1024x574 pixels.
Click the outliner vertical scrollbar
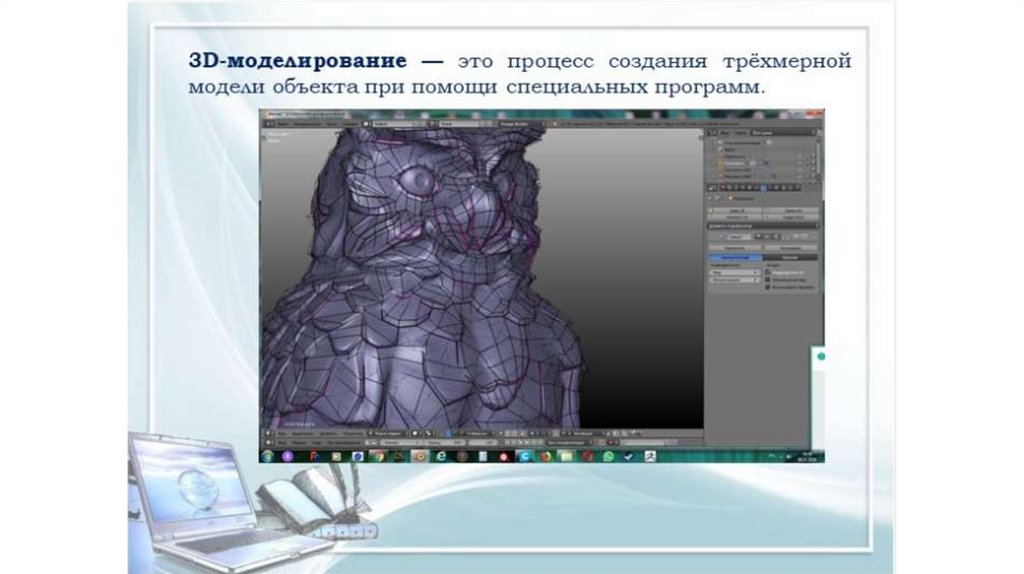click(x=818, y=157)
